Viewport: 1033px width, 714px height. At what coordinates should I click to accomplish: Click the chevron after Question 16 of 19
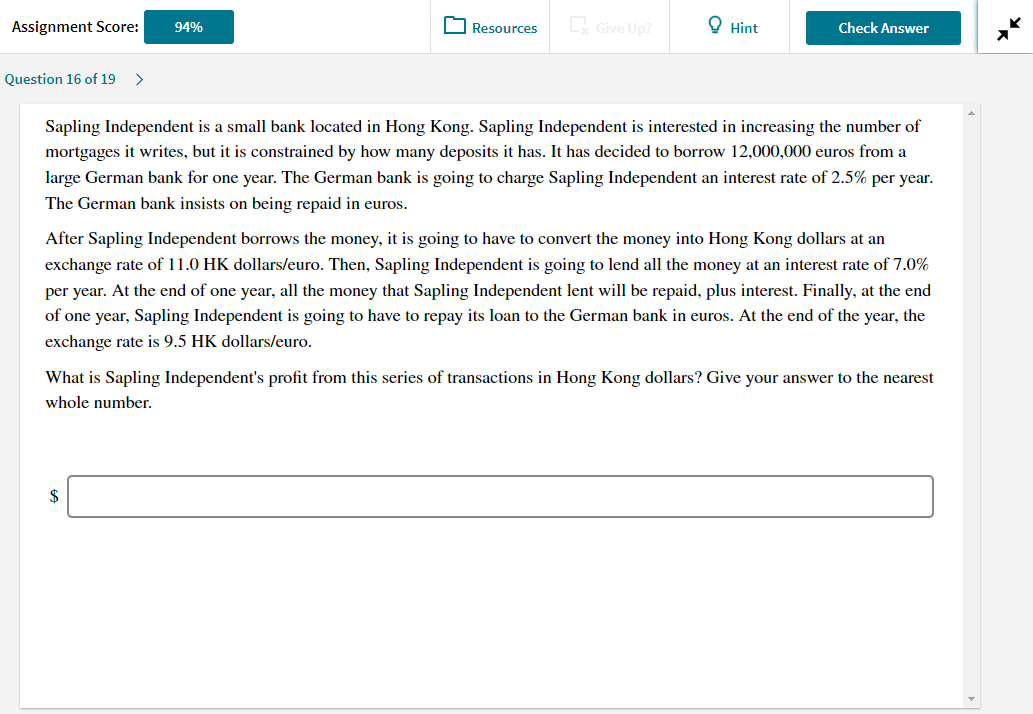tap(139, 78)
